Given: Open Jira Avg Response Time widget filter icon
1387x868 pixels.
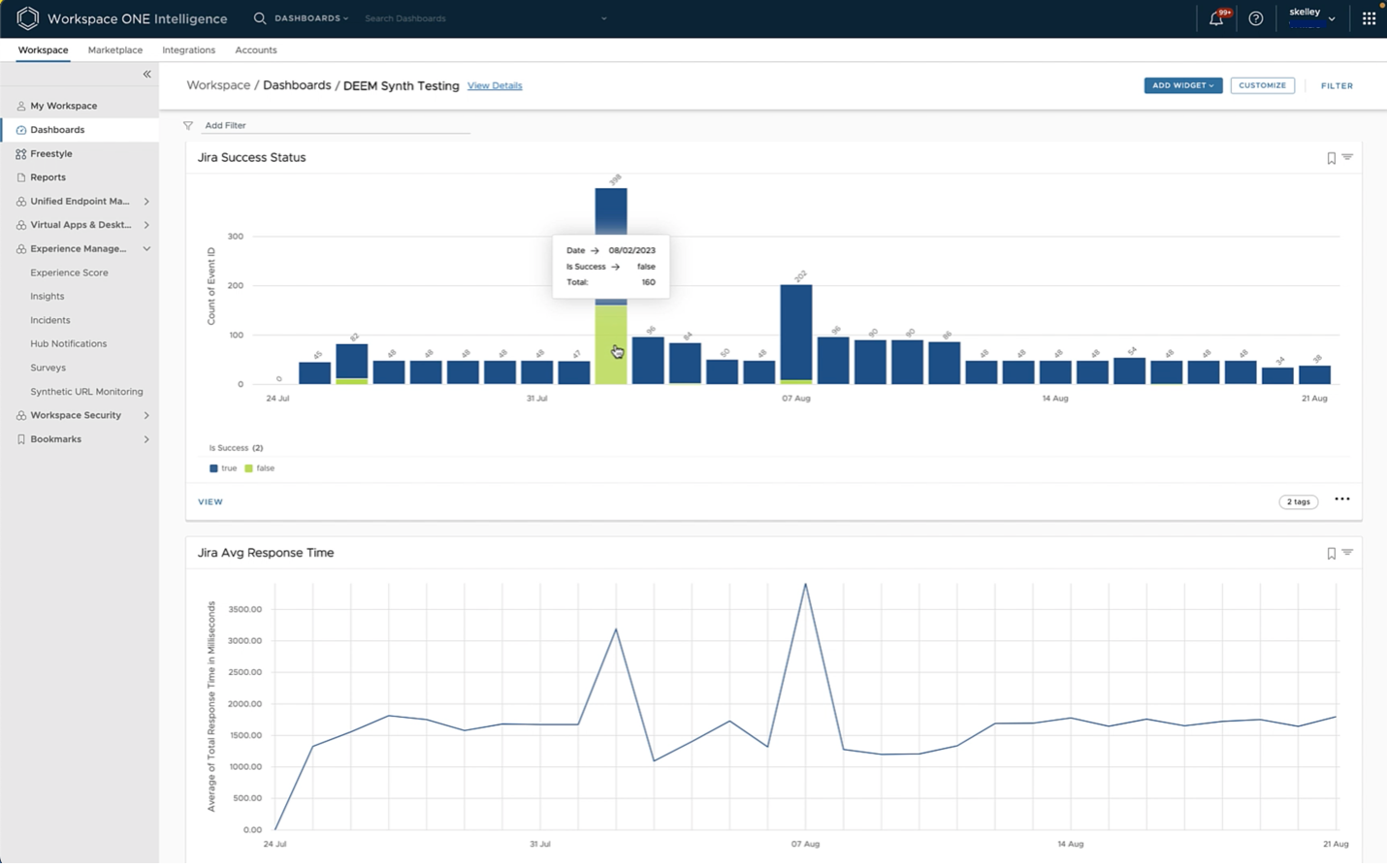Looking at the screenshot, I should (1347, 553).
